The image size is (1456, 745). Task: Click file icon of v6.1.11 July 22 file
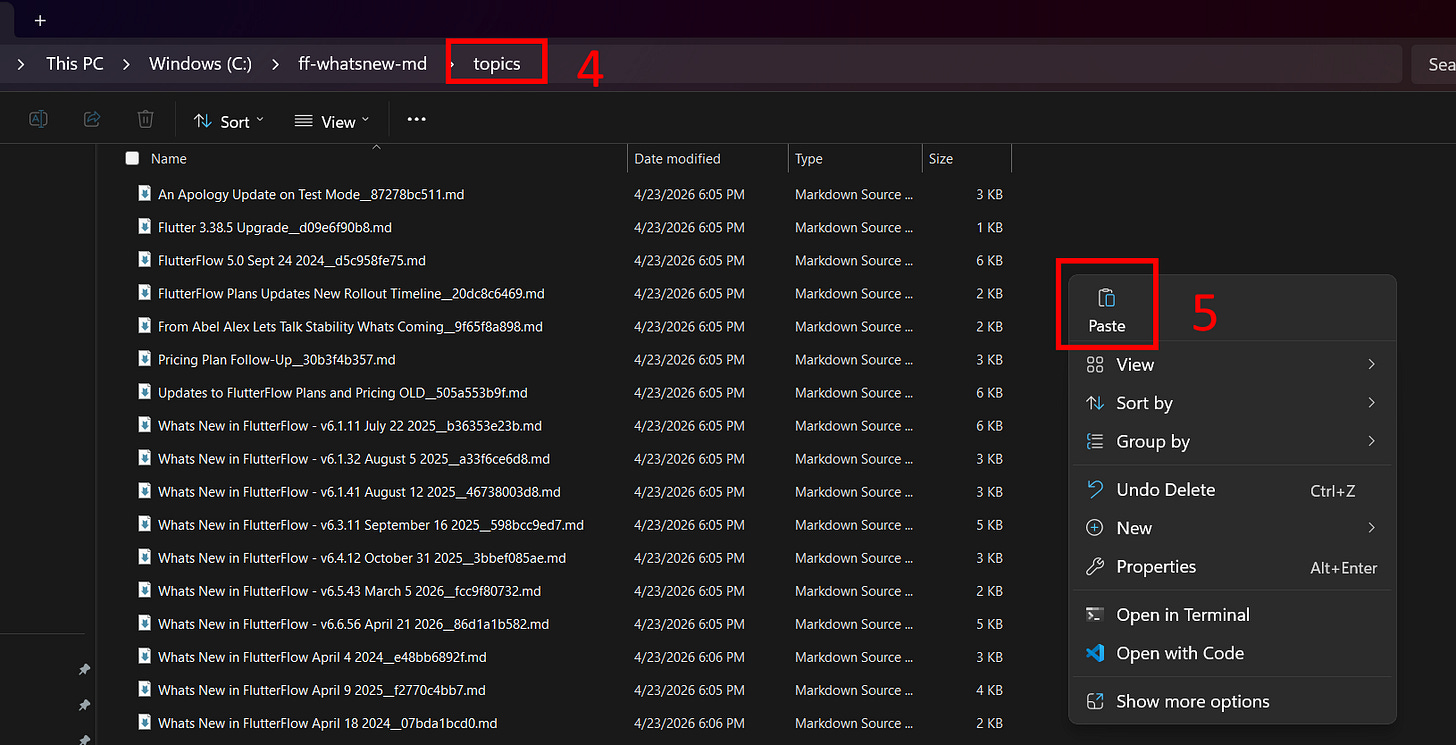coord(145,425)
